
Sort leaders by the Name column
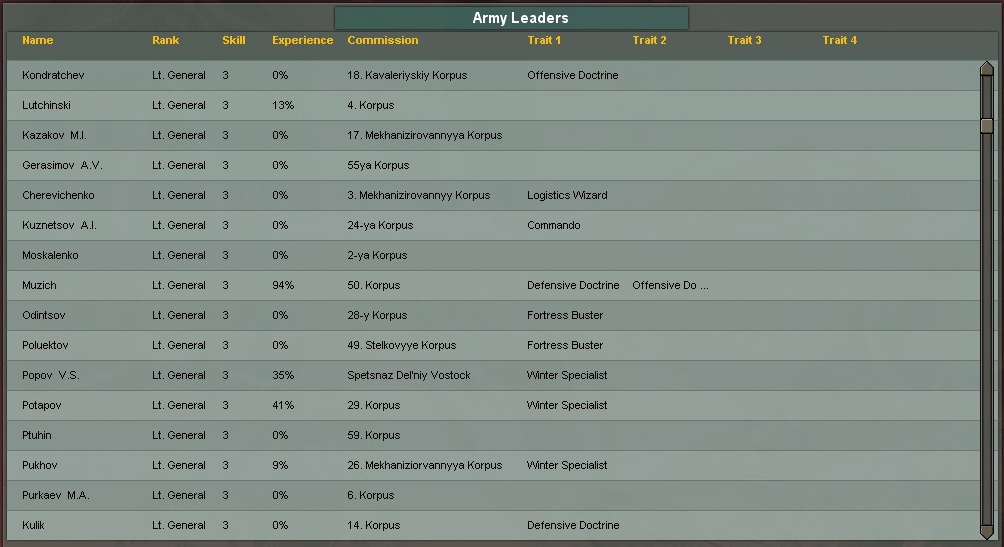(38, 41)
